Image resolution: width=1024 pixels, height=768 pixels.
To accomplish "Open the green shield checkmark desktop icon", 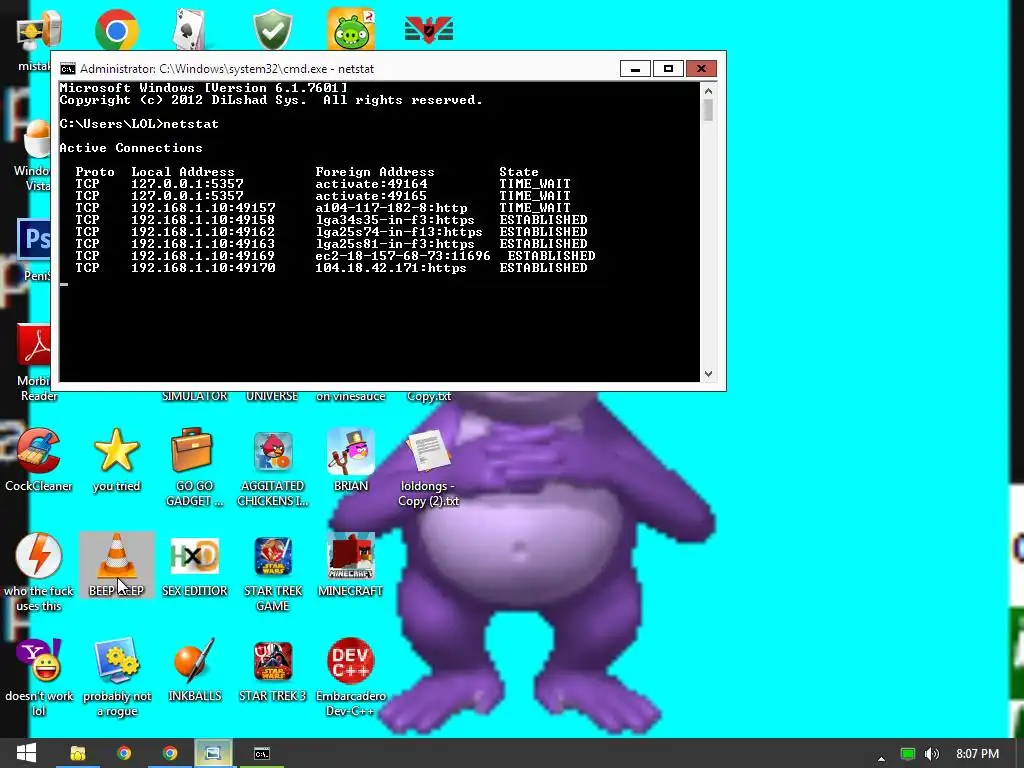I will [x=272, y=29].
